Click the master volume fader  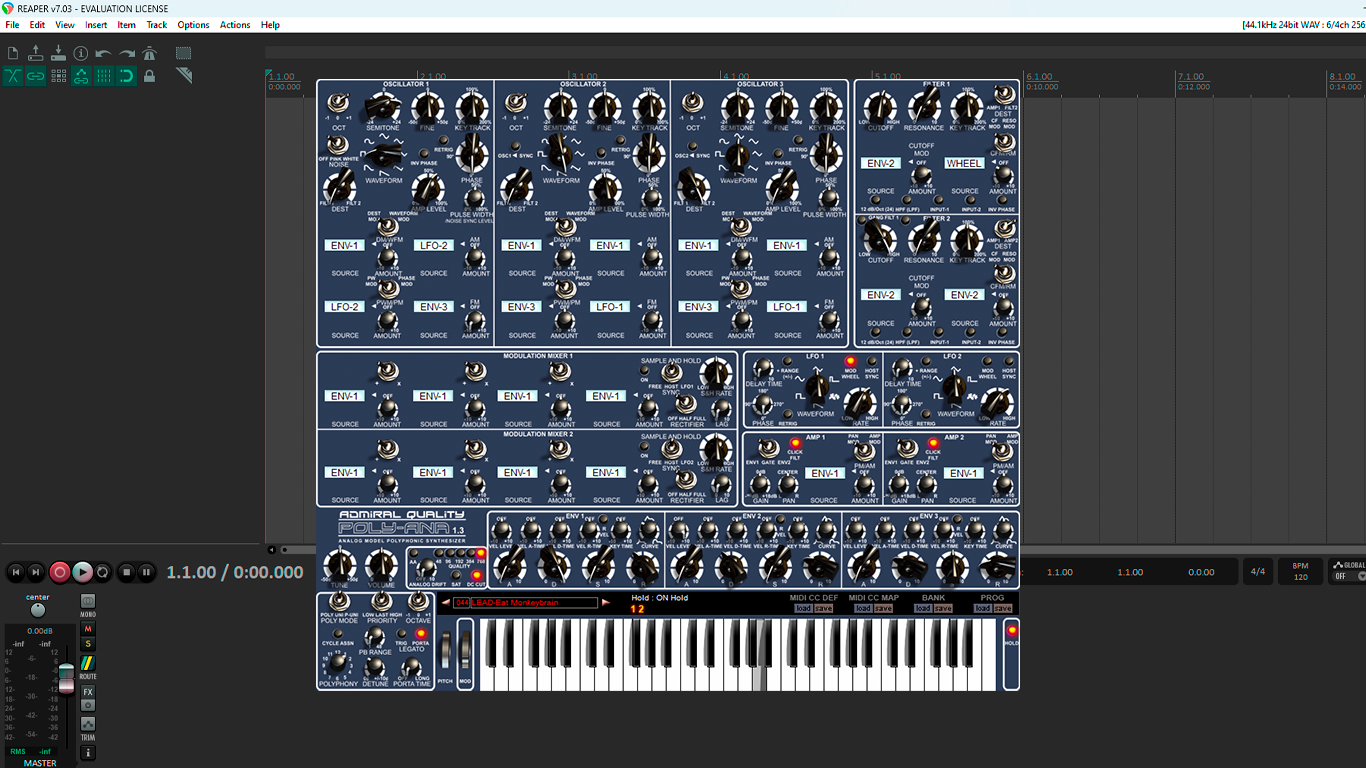click(67, 678)
